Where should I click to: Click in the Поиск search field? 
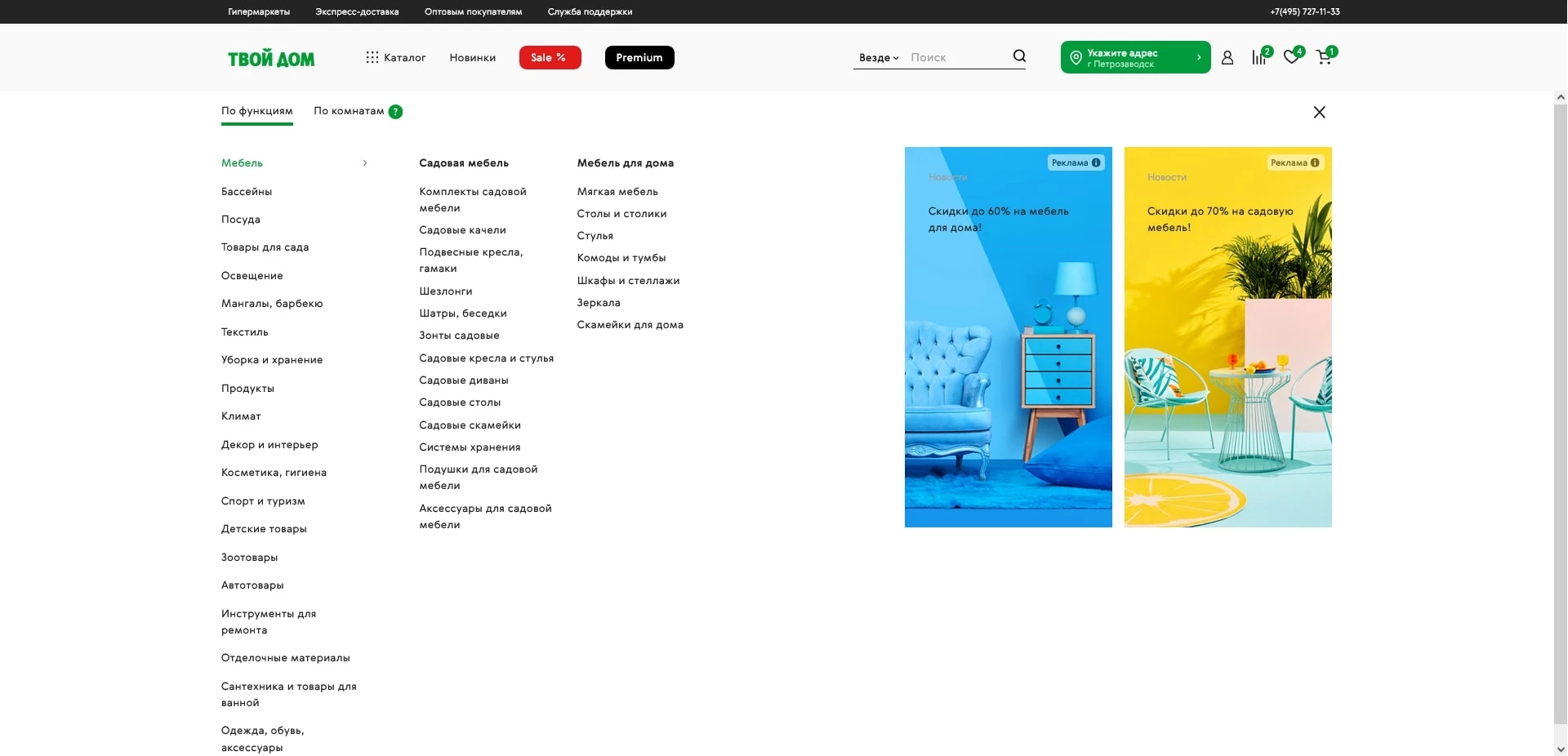coord(955,58)
